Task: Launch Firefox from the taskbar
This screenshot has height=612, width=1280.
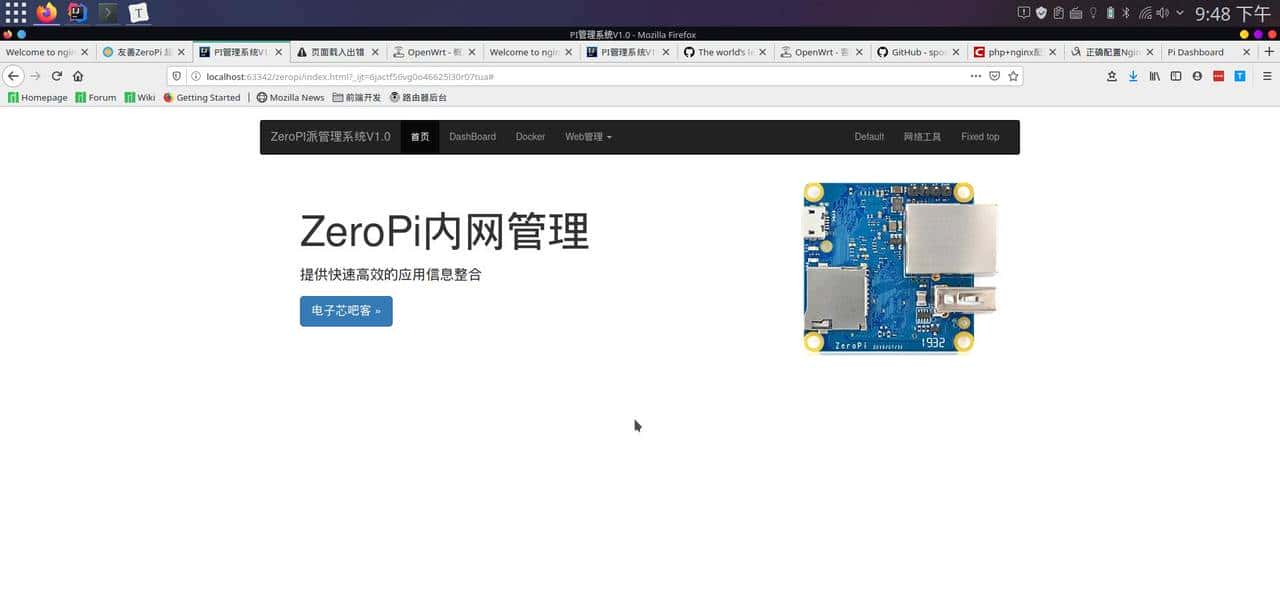Action: click(x=47, y=13)
